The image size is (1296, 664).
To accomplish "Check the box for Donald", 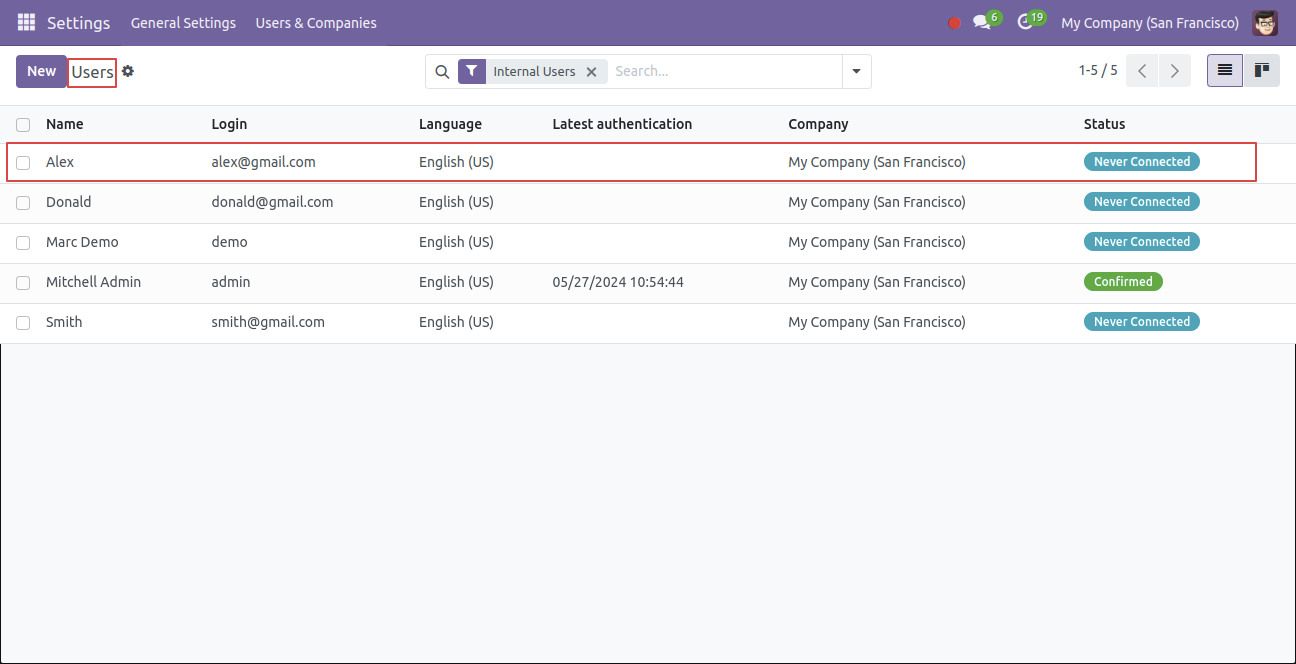I will (x=23, y=203).
